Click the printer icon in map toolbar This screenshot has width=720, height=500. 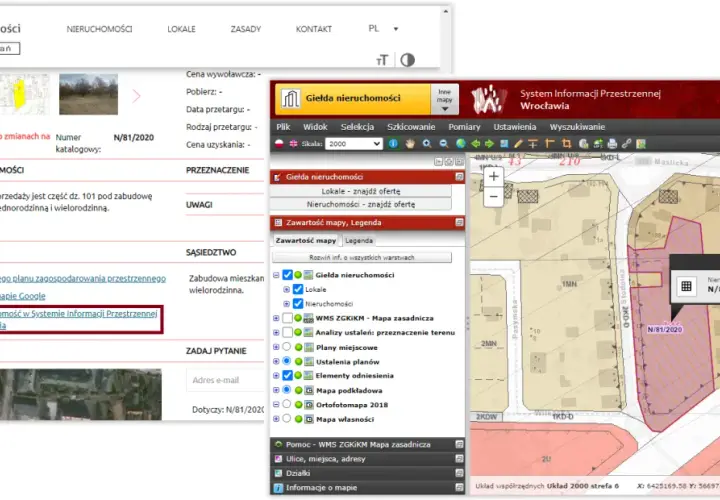tap(612, 144)
